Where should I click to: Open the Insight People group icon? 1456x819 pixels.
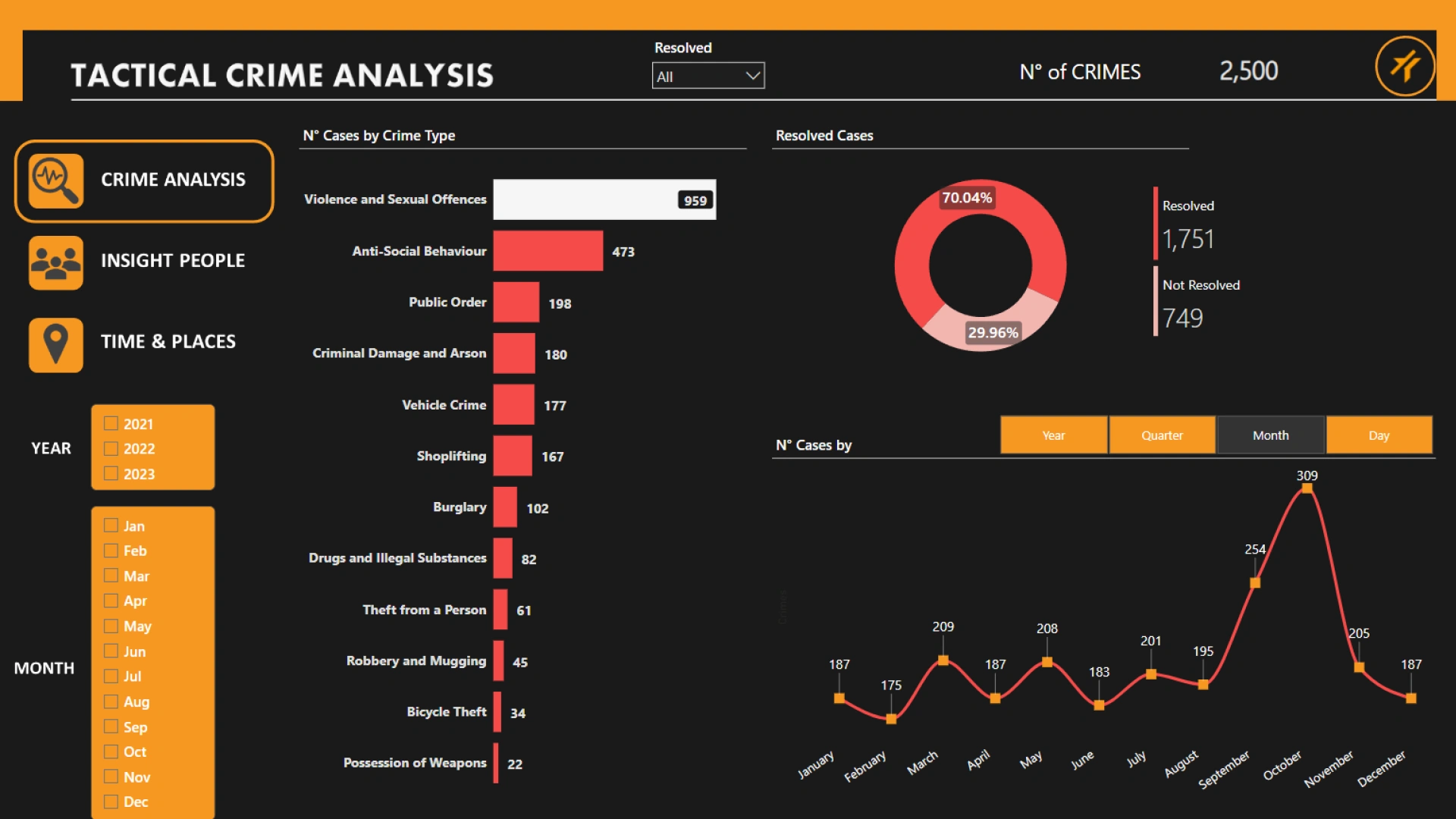pos(55,262)
